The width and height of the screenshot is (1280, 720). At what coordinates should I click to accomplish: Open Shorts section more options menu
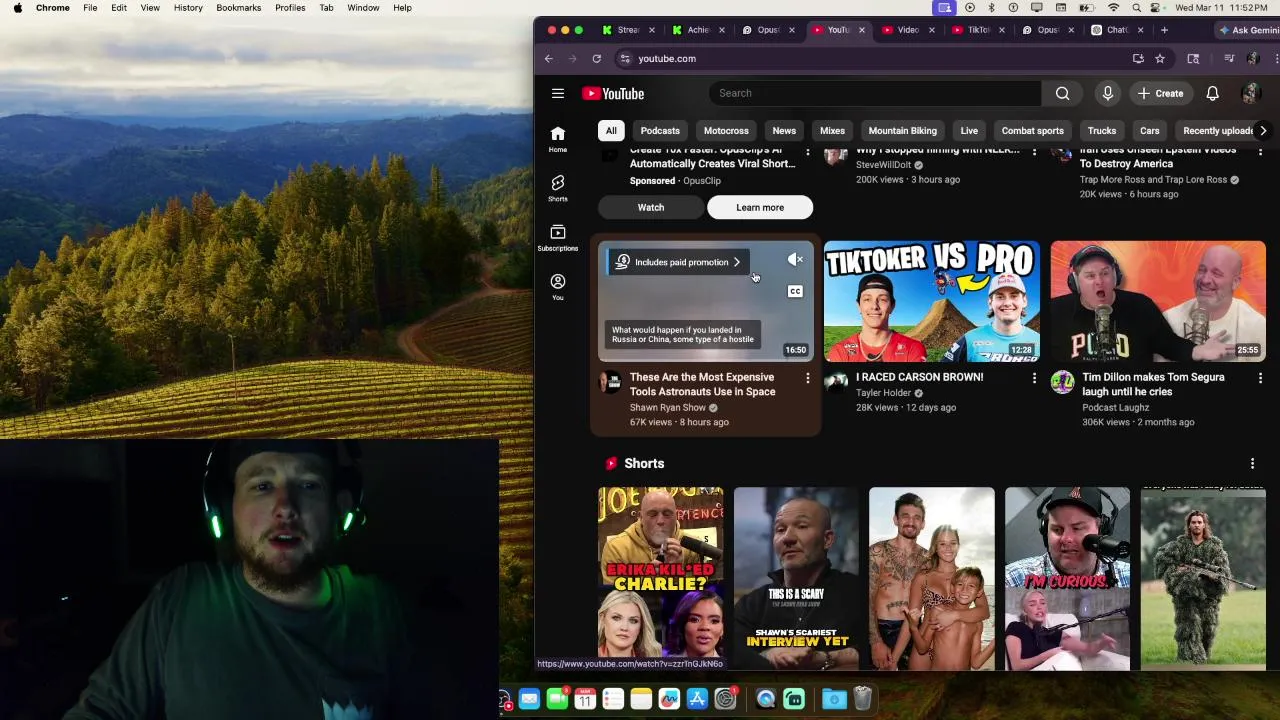click(x=1252, y=464)
